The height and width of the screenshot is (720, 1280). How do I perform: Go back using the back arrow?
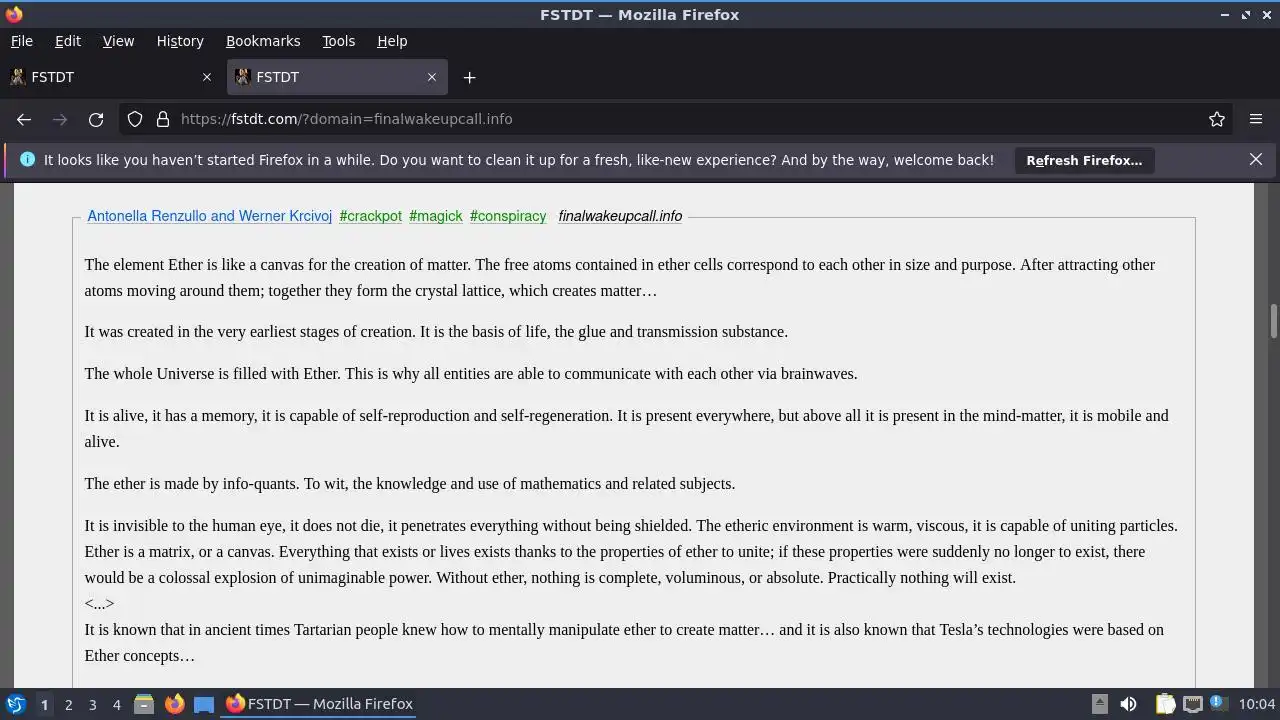(24, 119)
